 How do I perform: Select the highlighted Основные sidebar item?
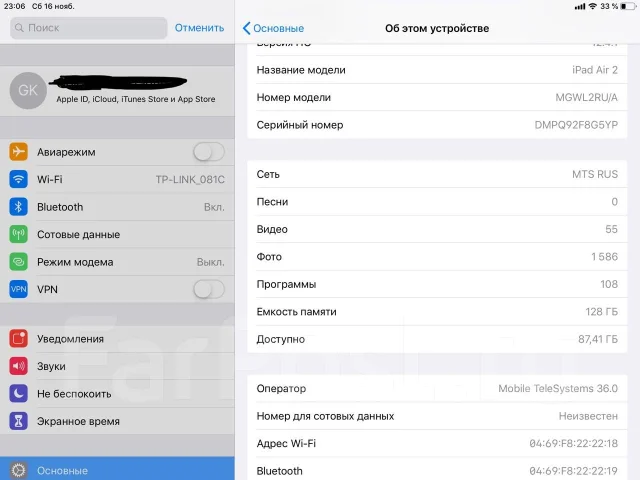(117, 469)
